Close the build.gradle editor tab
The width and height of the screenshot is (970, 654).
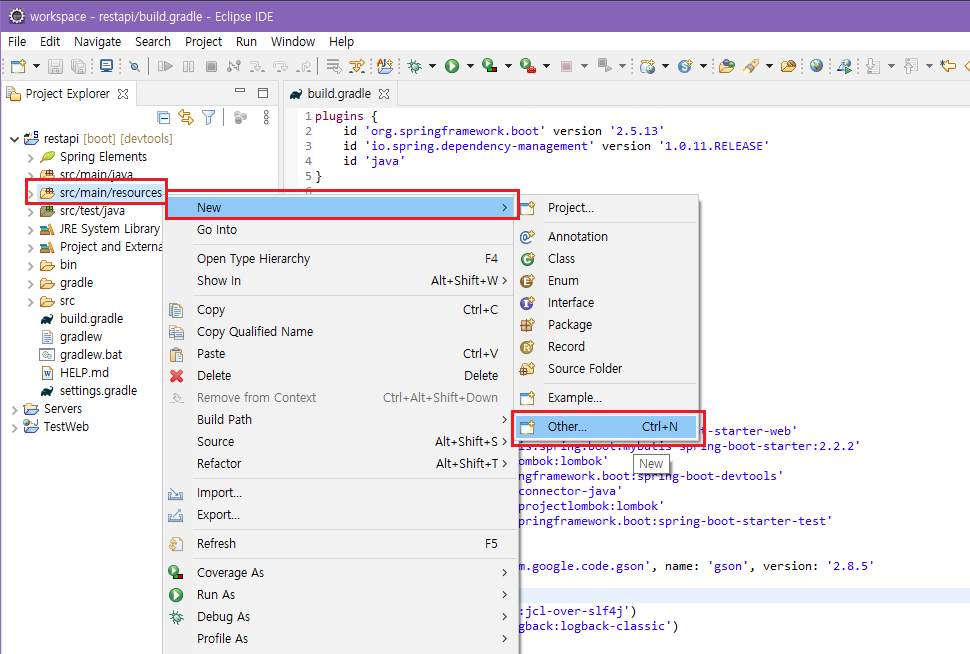[384, 93]
